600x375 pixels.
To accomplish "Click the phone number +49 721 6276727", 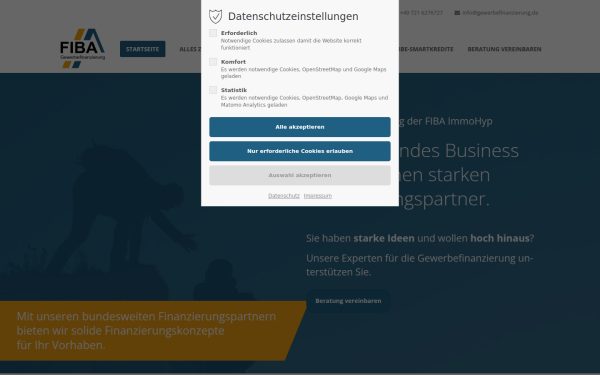I will point(421,13).
